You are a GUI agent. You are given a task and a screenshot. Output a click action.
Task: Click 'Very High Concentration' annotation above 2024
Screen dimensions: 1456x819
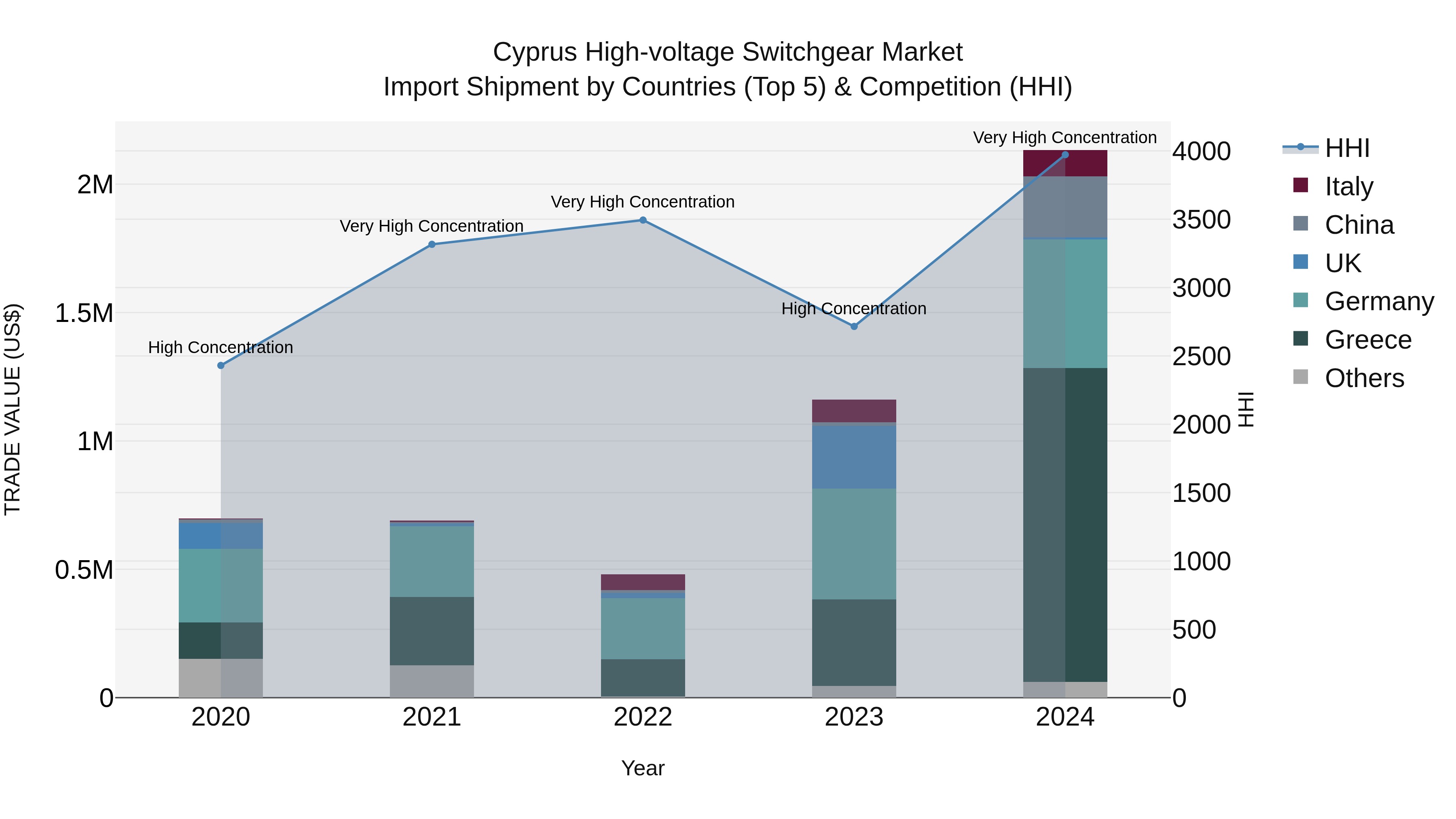click(x=1065, y=138)
